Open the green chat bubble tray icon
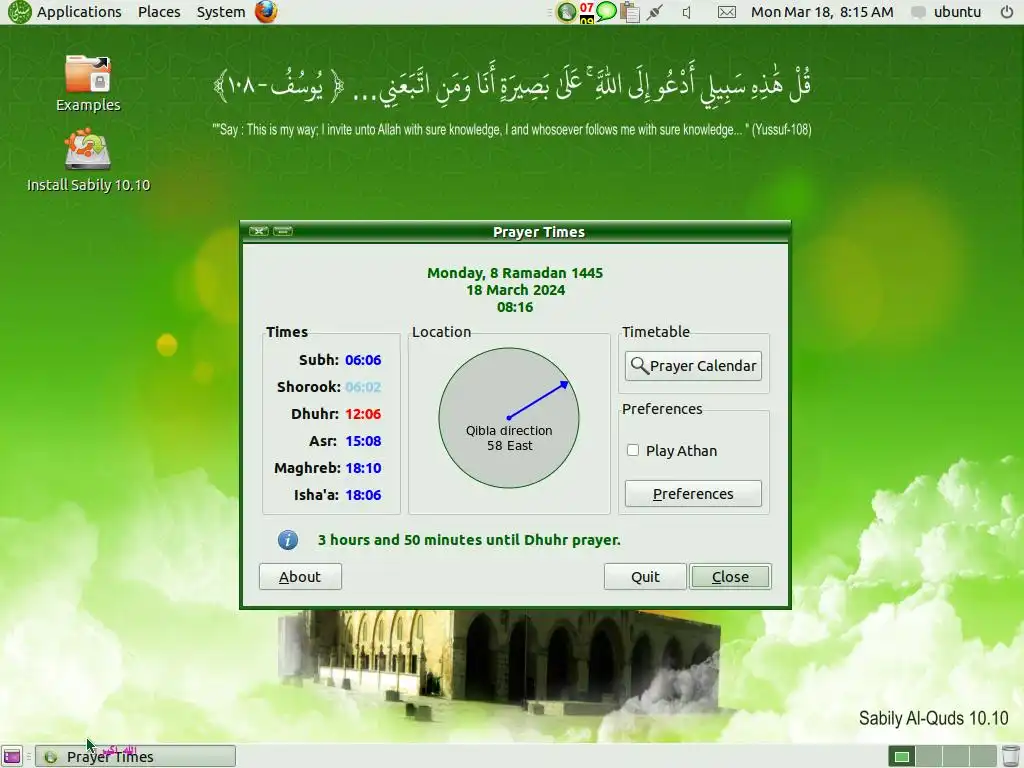Screen dimensions: 1024x768 click(606, 11)
